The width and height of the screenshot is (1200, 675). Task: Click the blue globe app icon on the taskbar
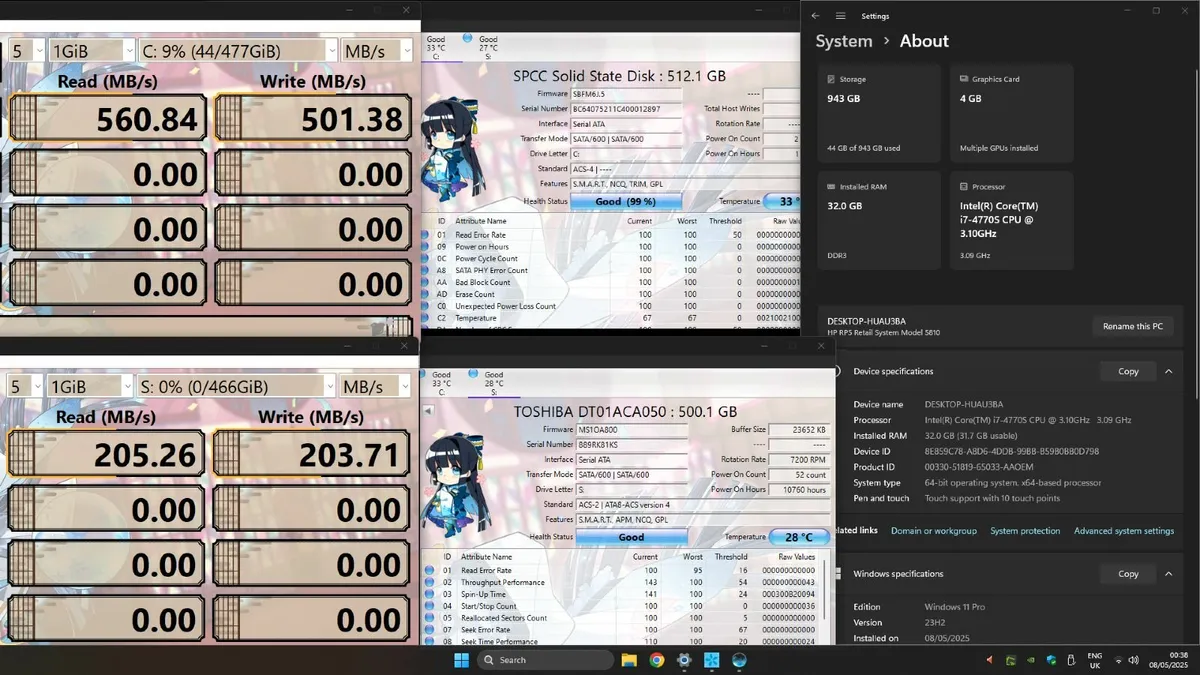(739, 660)
